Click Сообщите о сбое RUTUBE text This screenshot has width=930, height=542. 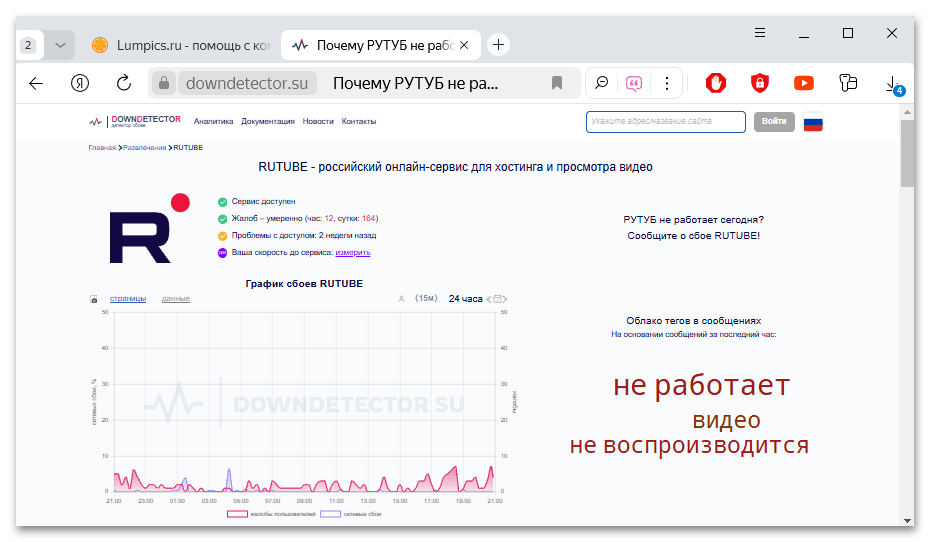tap(693, 235)
